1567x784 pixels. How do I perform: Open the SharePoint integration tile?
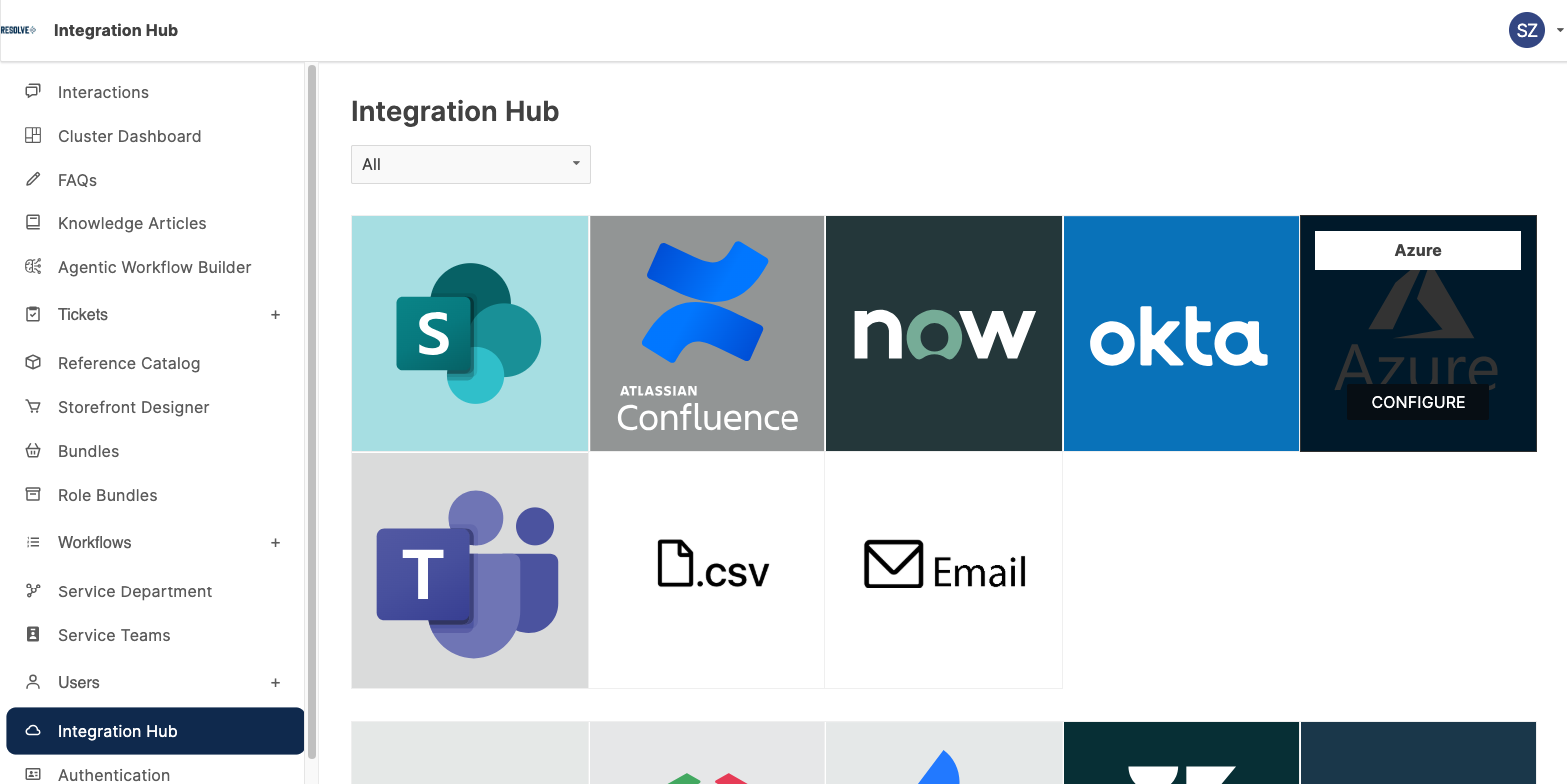(x=469, y=333)
